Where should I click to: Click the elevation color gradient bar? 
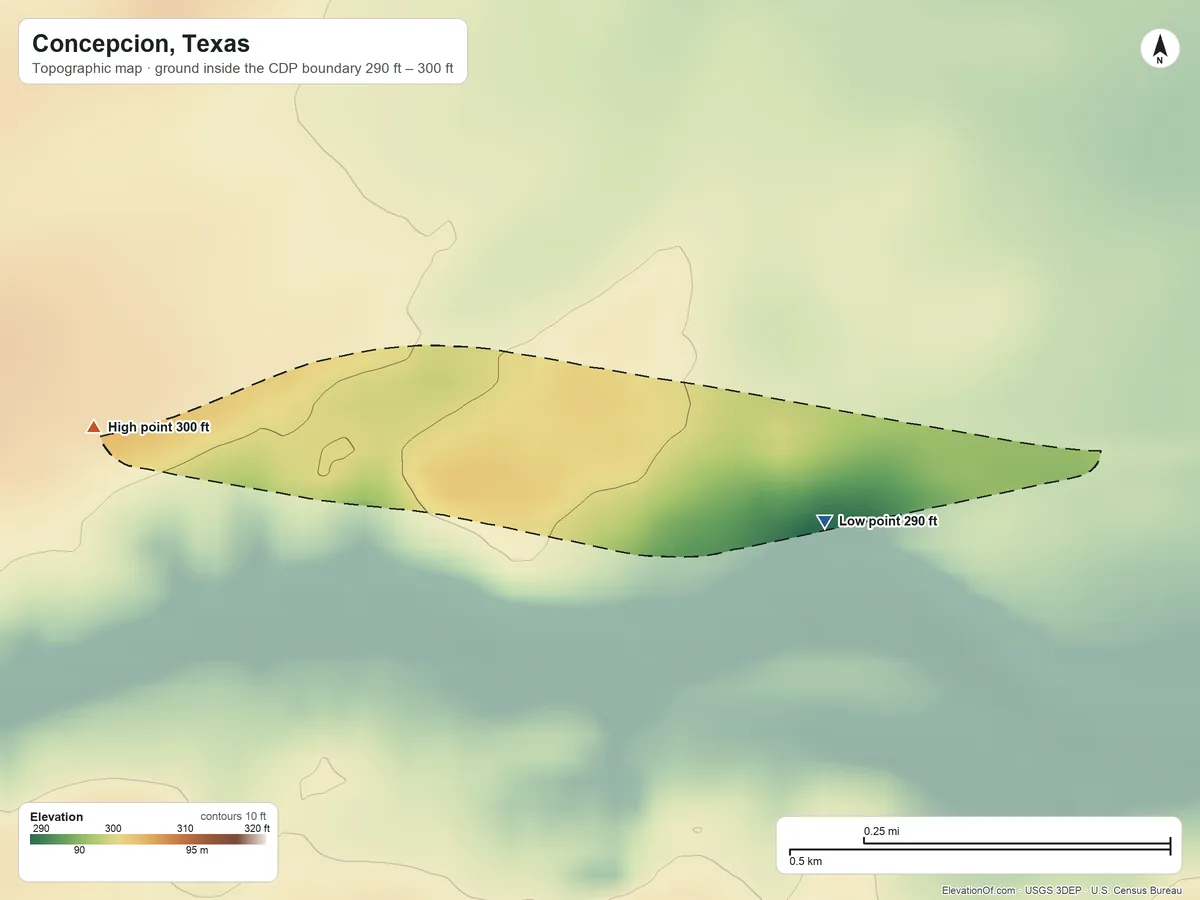[x=148, y=840]
